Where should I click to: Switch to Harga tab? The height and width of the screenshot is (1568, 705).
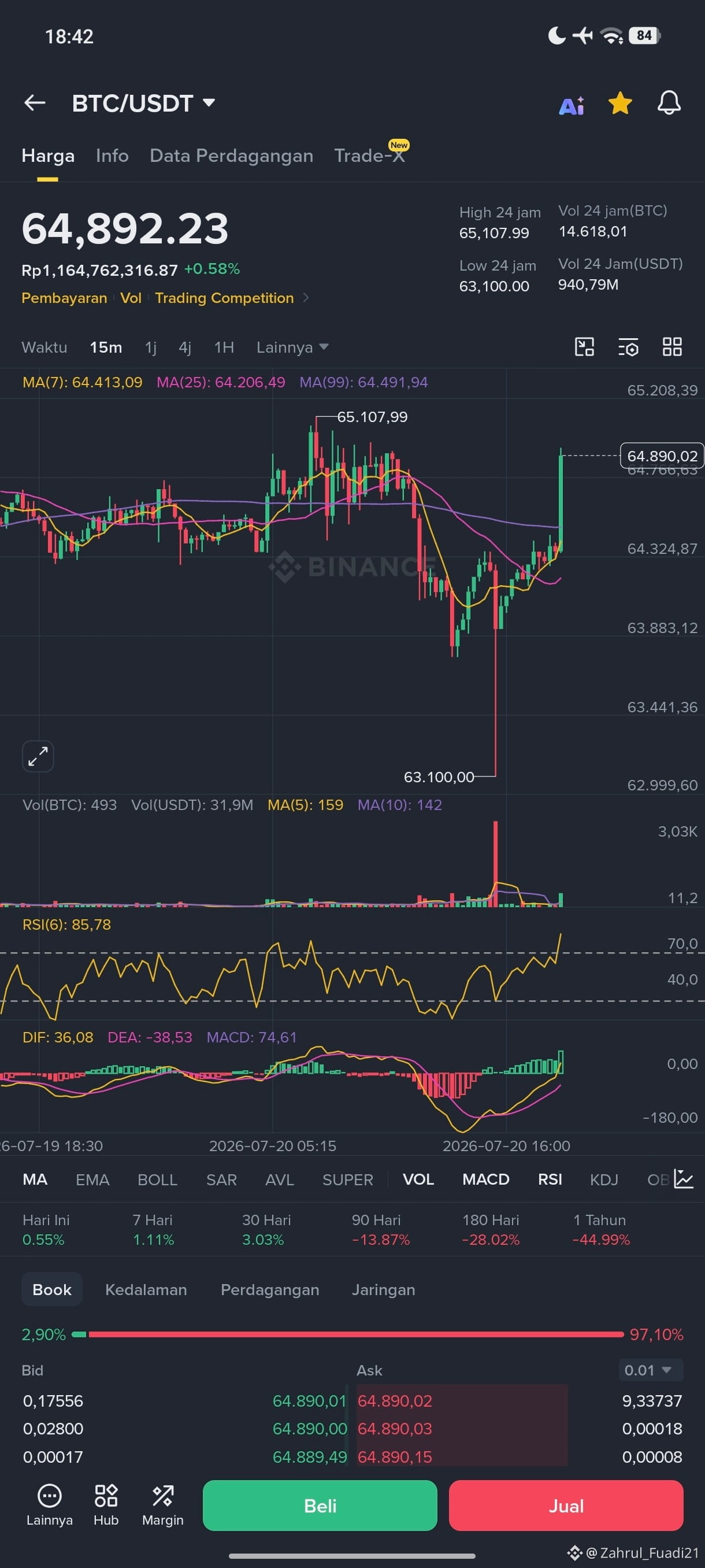pos(48,156)
